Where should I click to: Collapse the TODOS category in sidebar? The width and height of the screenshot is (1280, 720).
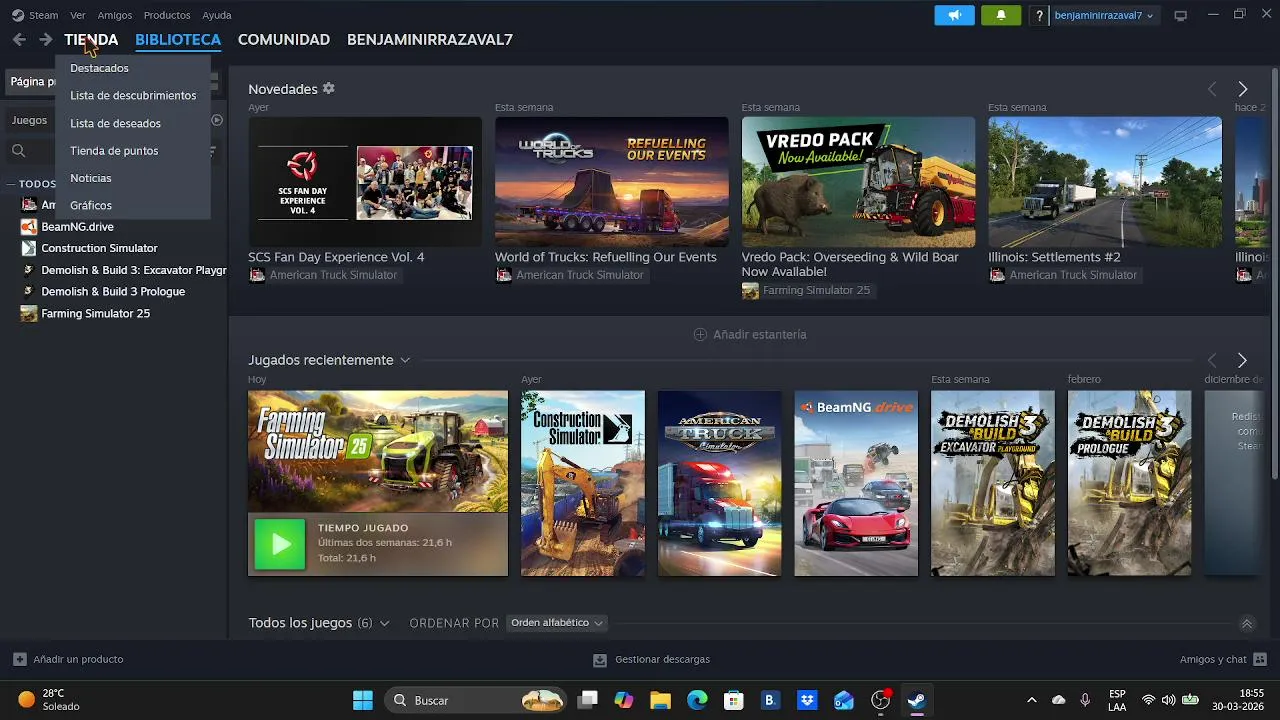(9, 184)
